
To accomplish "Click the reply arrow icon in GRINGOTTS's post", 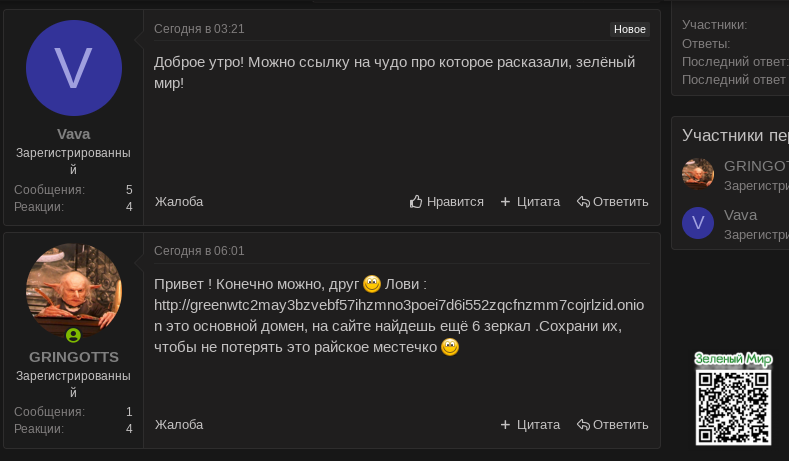I will (x=583, y=425).
